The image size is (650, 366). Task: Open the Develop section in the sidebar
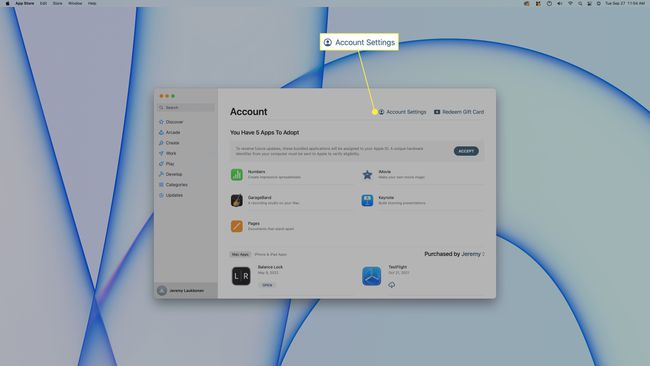tap(170, 174)
